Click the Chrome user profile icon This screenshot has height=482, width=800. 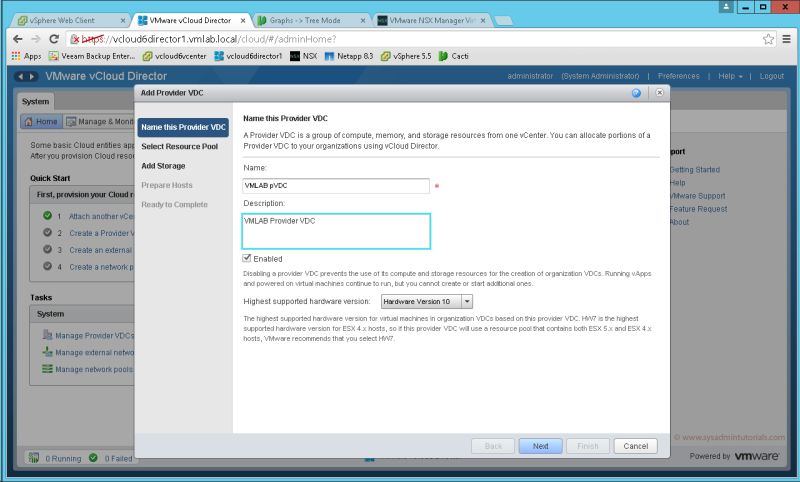tap(726, 7)
